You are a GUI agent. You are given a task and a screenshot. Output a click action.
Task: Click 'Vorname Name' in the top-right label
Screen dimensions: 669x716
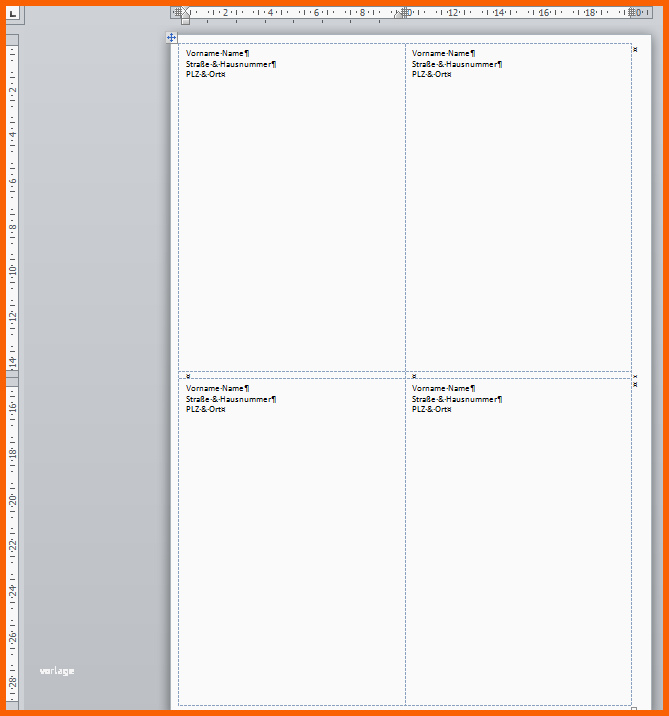click(x=441, y=53)
